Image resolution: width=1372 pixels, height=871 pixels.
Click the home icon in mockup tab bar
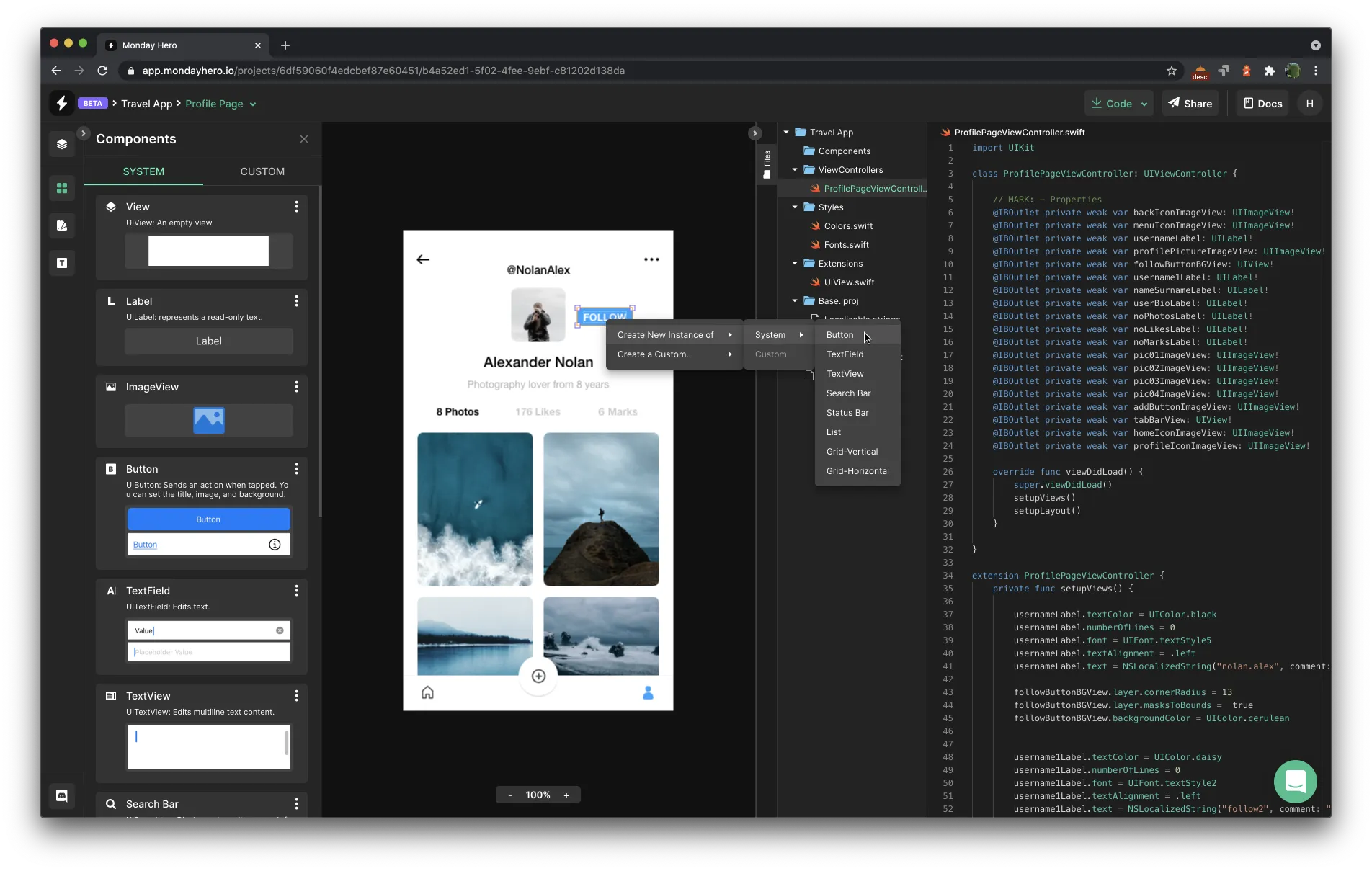427,692
